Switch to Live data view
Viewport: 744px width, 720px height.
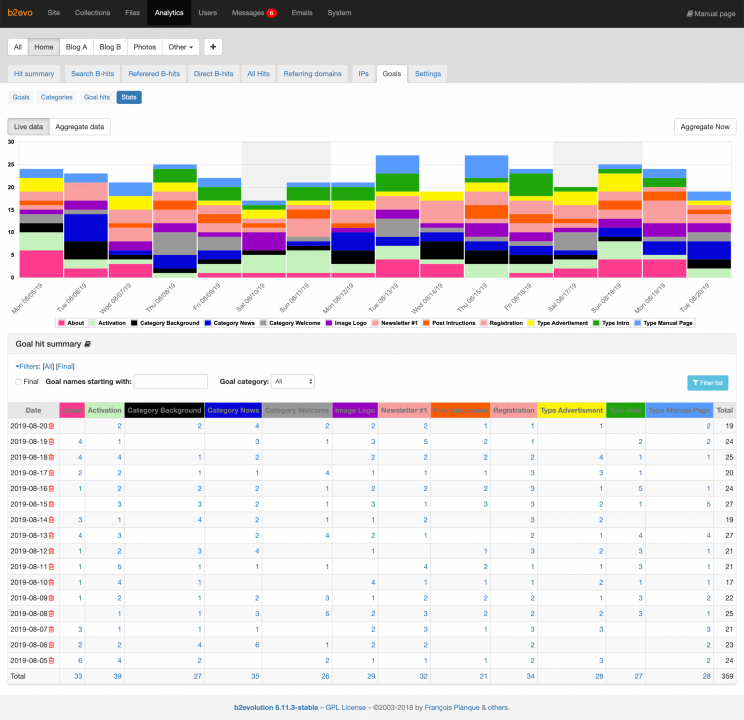tap(28, 127)
